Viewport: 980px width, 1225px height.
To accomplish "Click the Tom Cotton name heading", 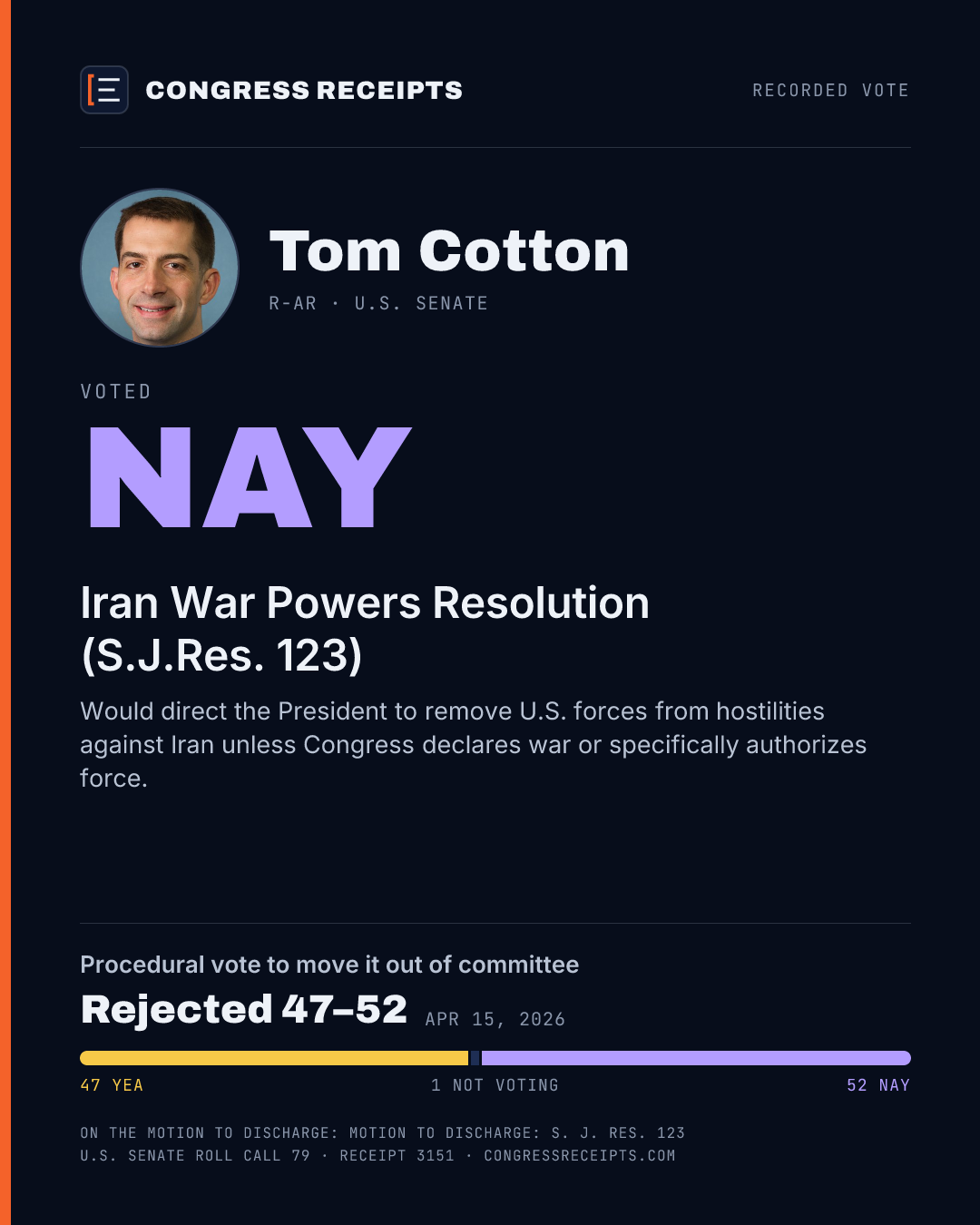I will tap(449, 250).
